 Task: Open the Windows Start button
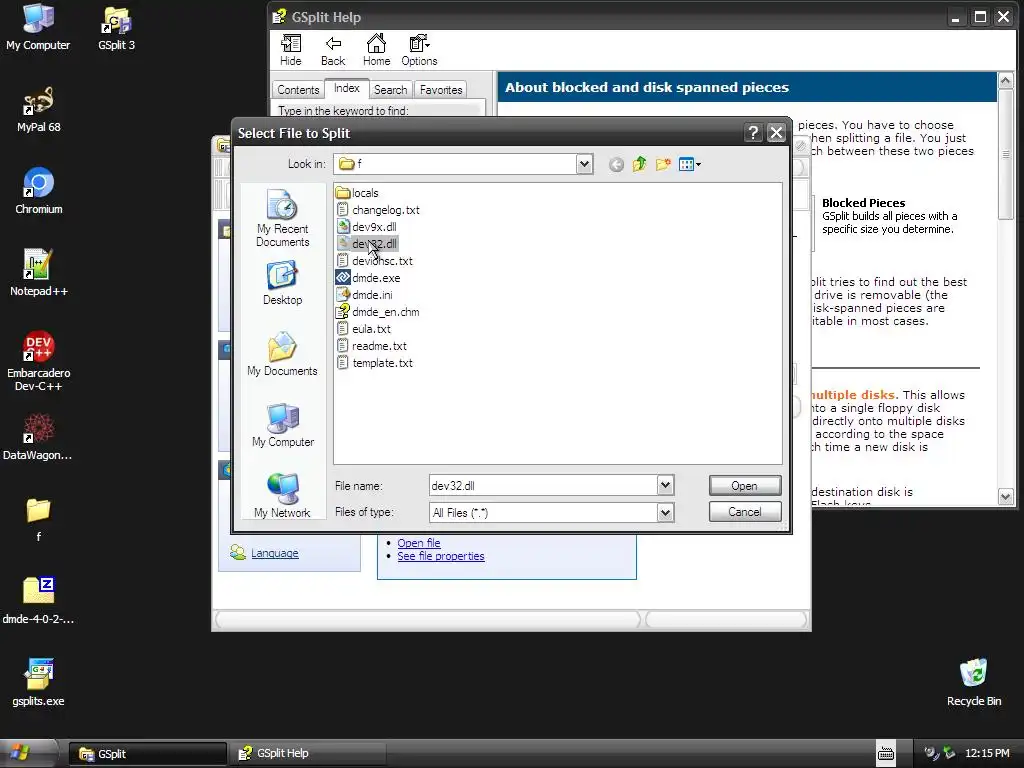pyautogui.click(x=28, y=754)
